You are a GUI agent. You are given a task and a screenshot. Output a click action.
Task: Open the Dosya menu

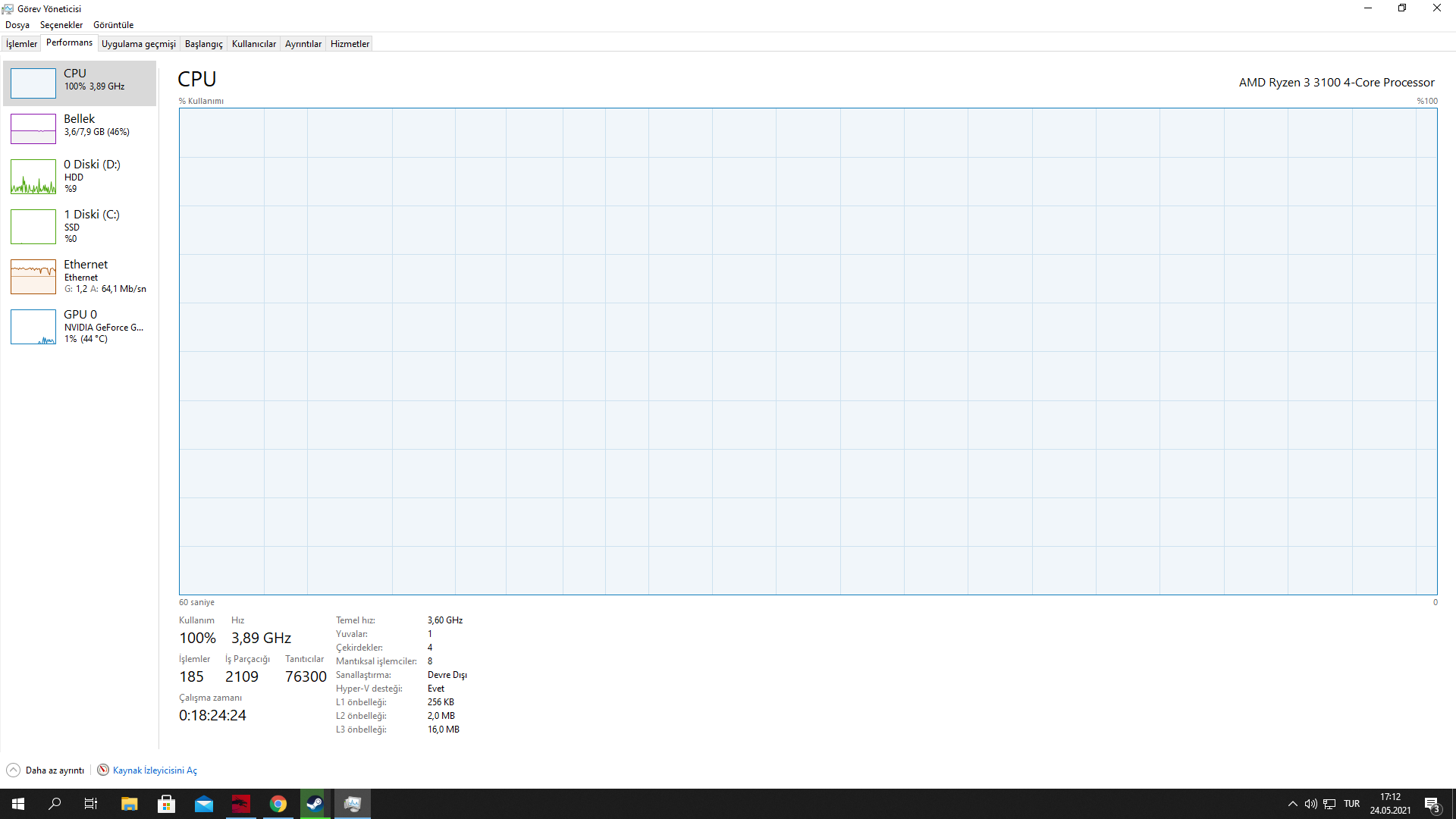pyautogui.click(x=17, y=25)
